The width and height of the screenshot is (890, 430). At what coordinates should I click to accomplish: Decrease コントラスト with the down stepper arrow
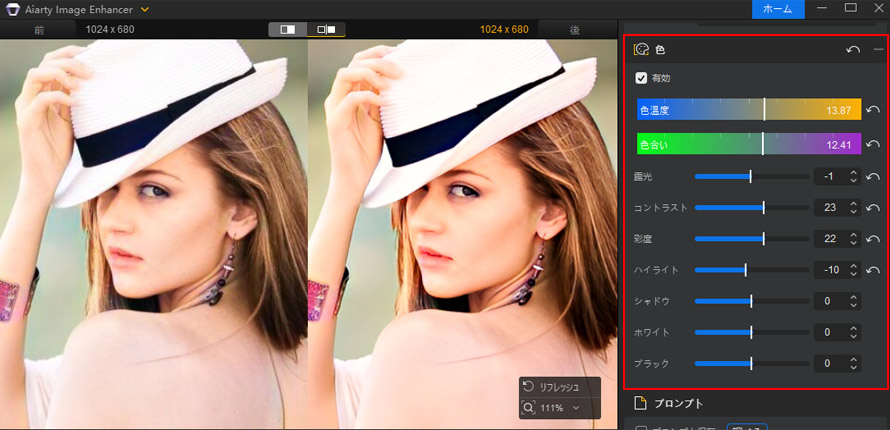click(854, 212)
